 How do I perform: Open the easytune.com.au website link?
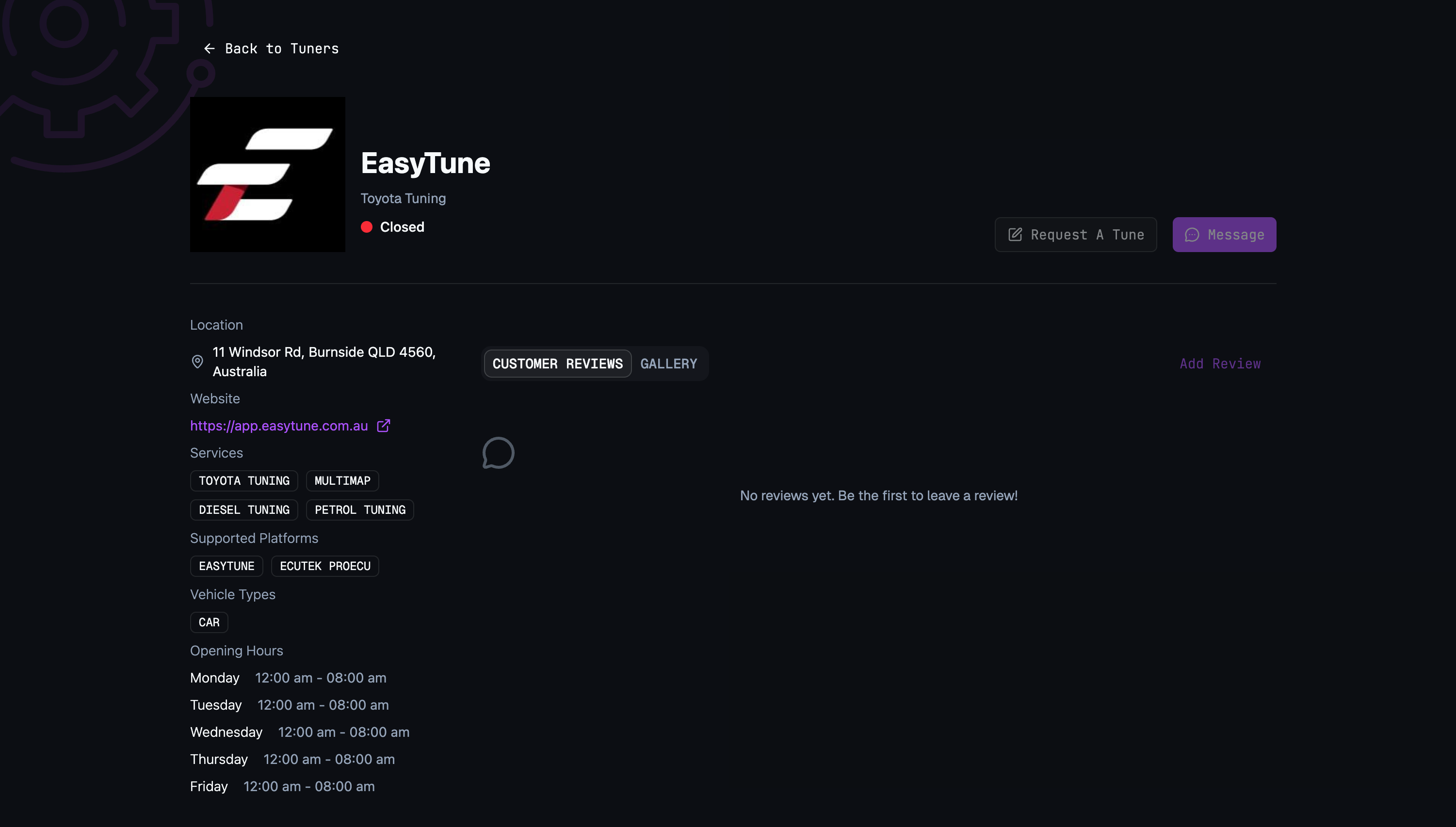tap(279, 426)
